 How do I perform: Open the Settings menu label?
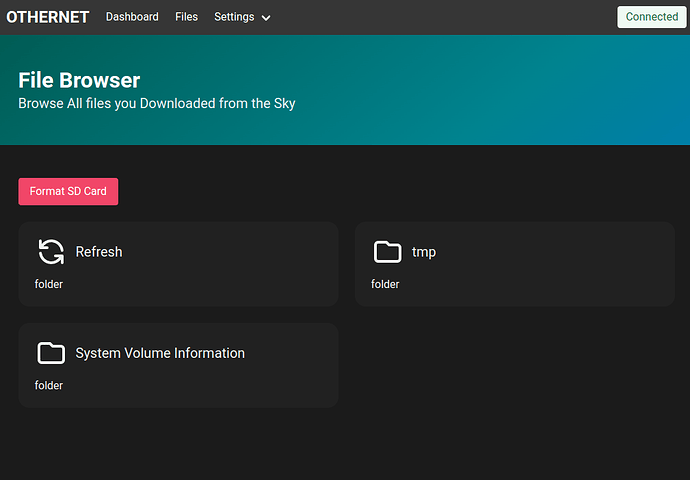tap(234, 17)
